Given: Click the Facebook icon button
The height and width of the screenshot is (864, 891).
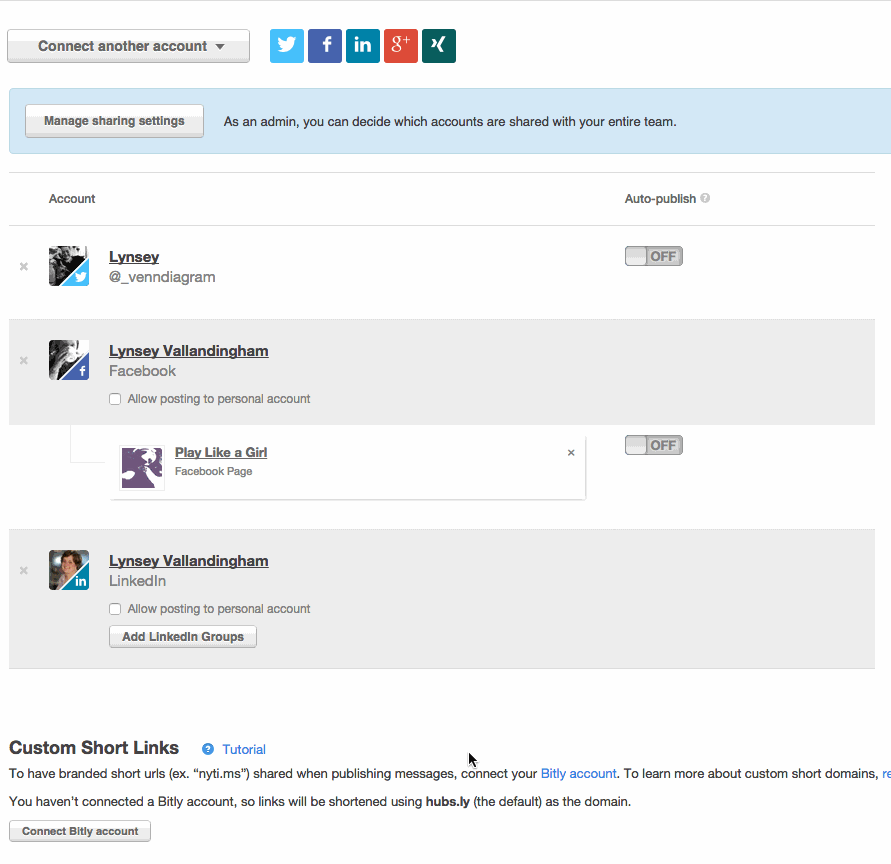Looking at the screenshot, I should pyautogui.click(x=325, y=46).
